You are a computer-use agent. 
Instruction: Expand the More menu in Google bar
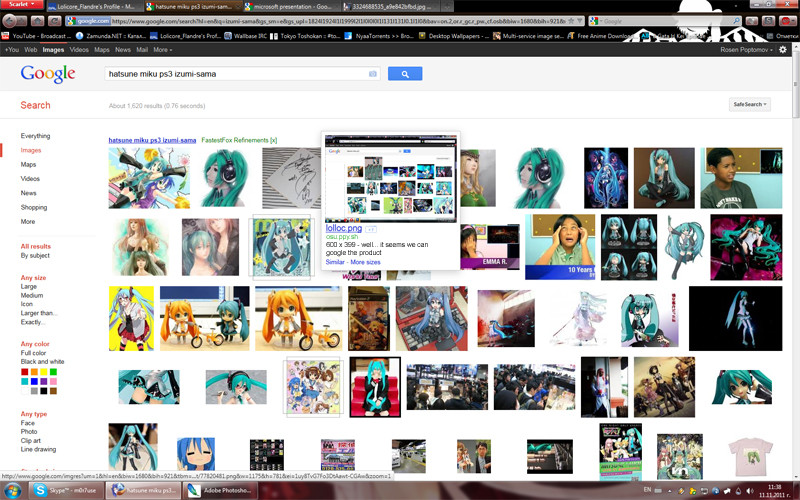click(163, 49)
